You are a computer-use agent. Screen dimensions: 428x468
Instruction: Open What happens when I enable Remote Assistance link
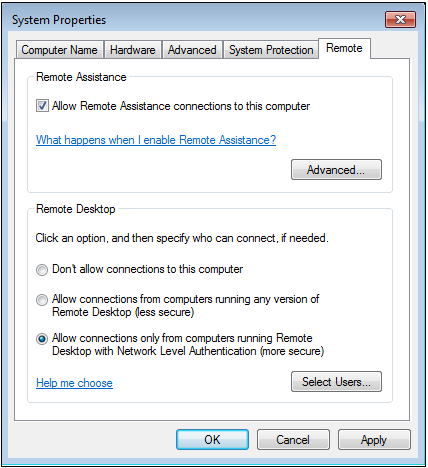(x=156, y=140)
